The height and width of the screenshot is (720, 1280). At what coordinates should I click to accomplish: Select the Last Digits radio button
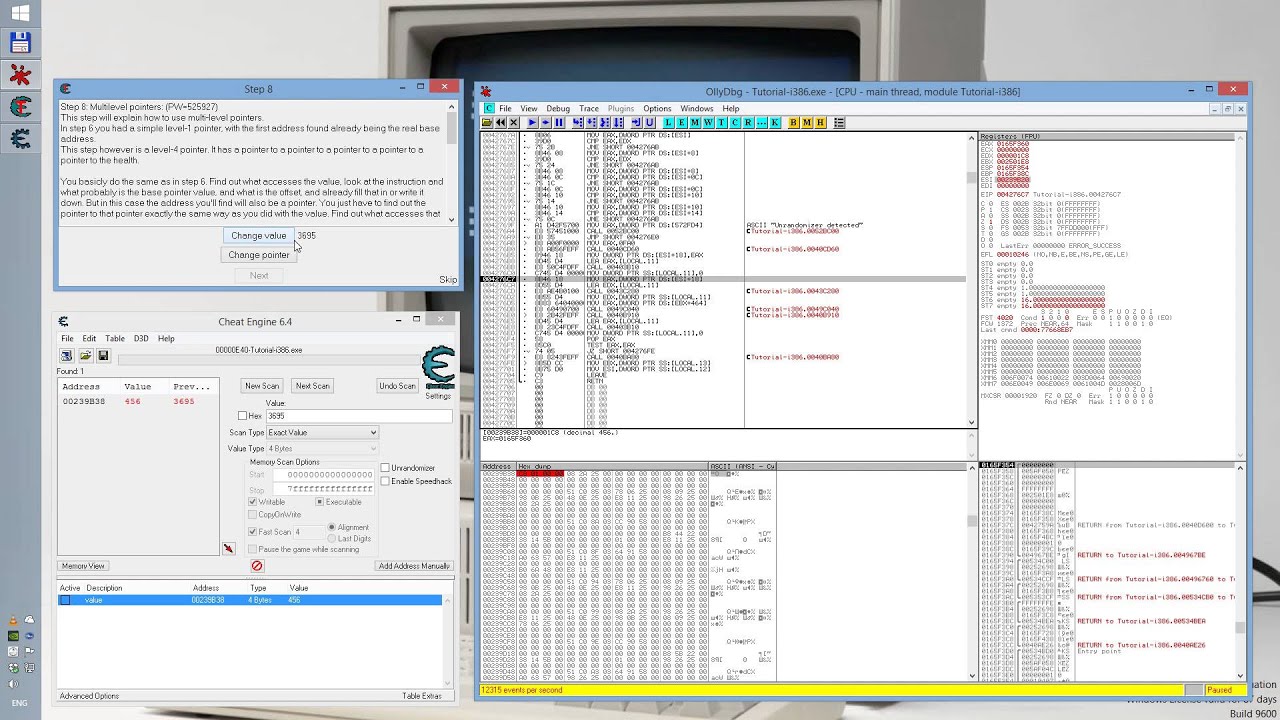coord(332,539)
